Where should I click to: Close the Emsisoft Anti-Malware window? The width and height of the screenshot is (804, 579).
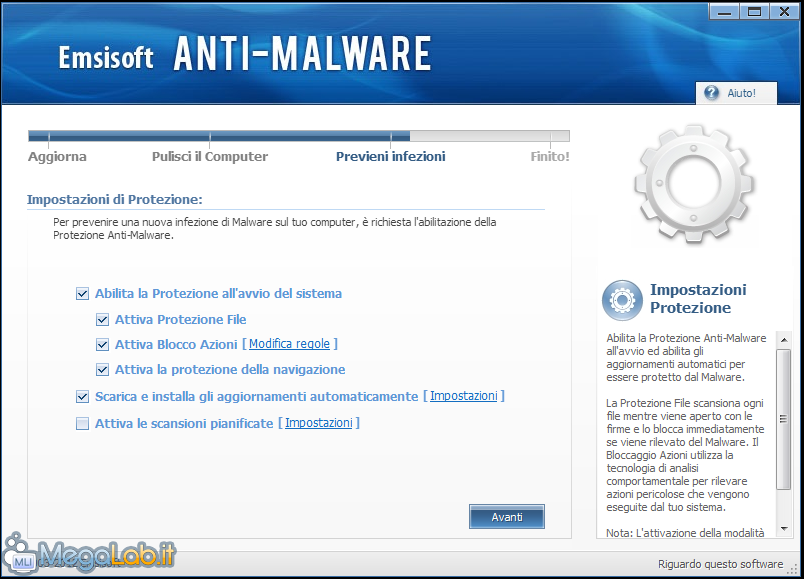(x=784, y=11)
